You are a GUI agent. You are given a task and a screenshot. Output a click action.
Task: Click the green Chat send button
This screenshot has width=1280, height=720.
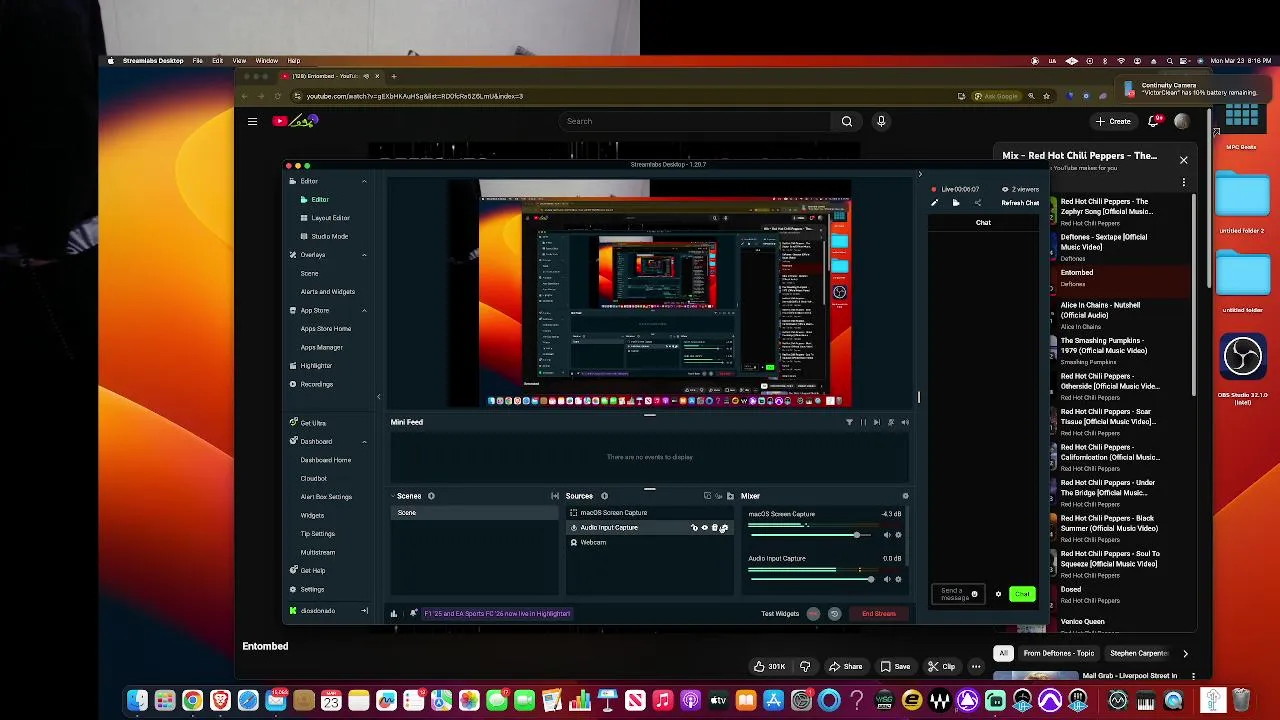(x=1022, y=594)
